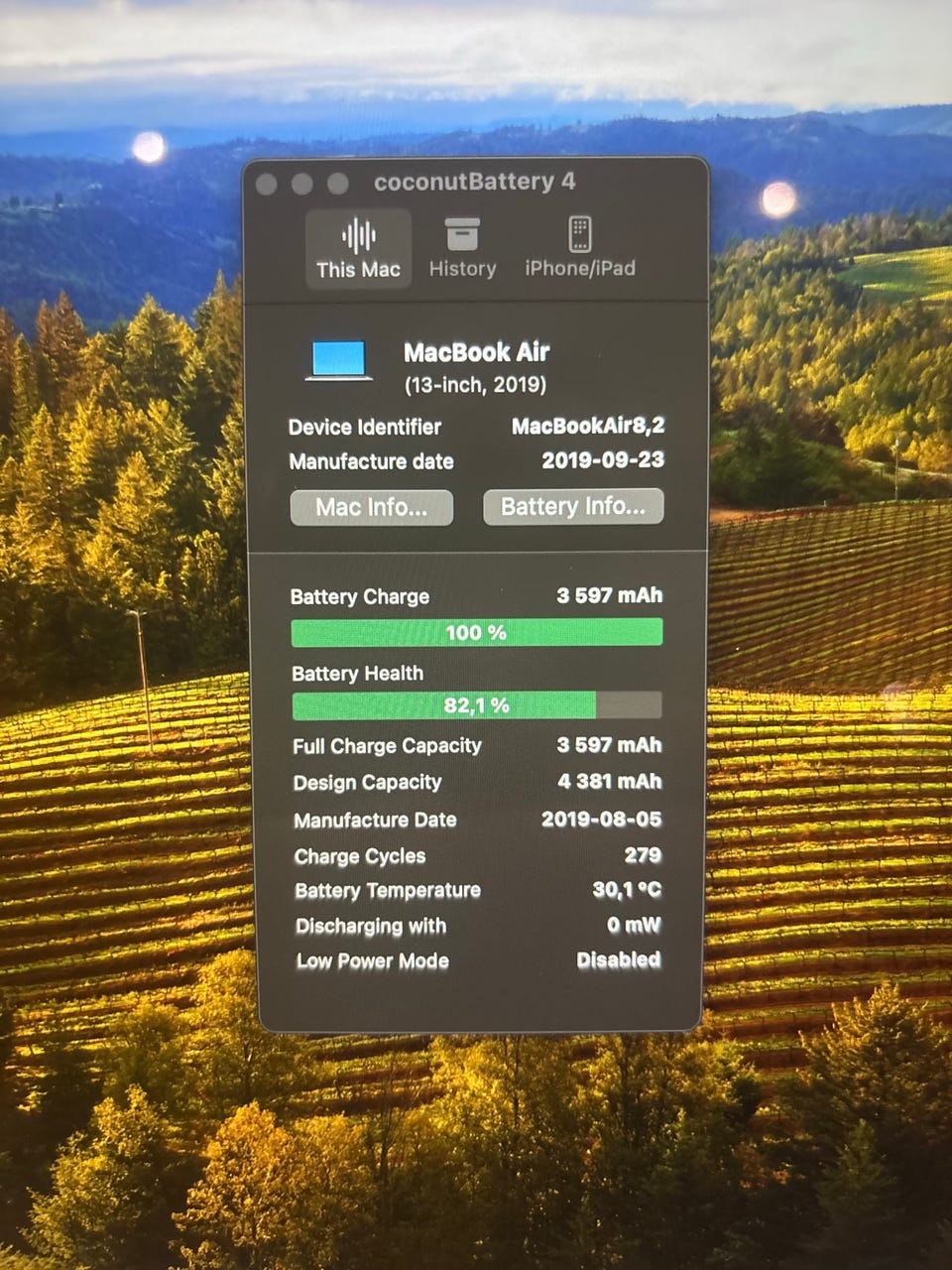Select the Battery Charge 3 597 mAh value
Viewport: 952px width, 1270px height.
[609, 595]
